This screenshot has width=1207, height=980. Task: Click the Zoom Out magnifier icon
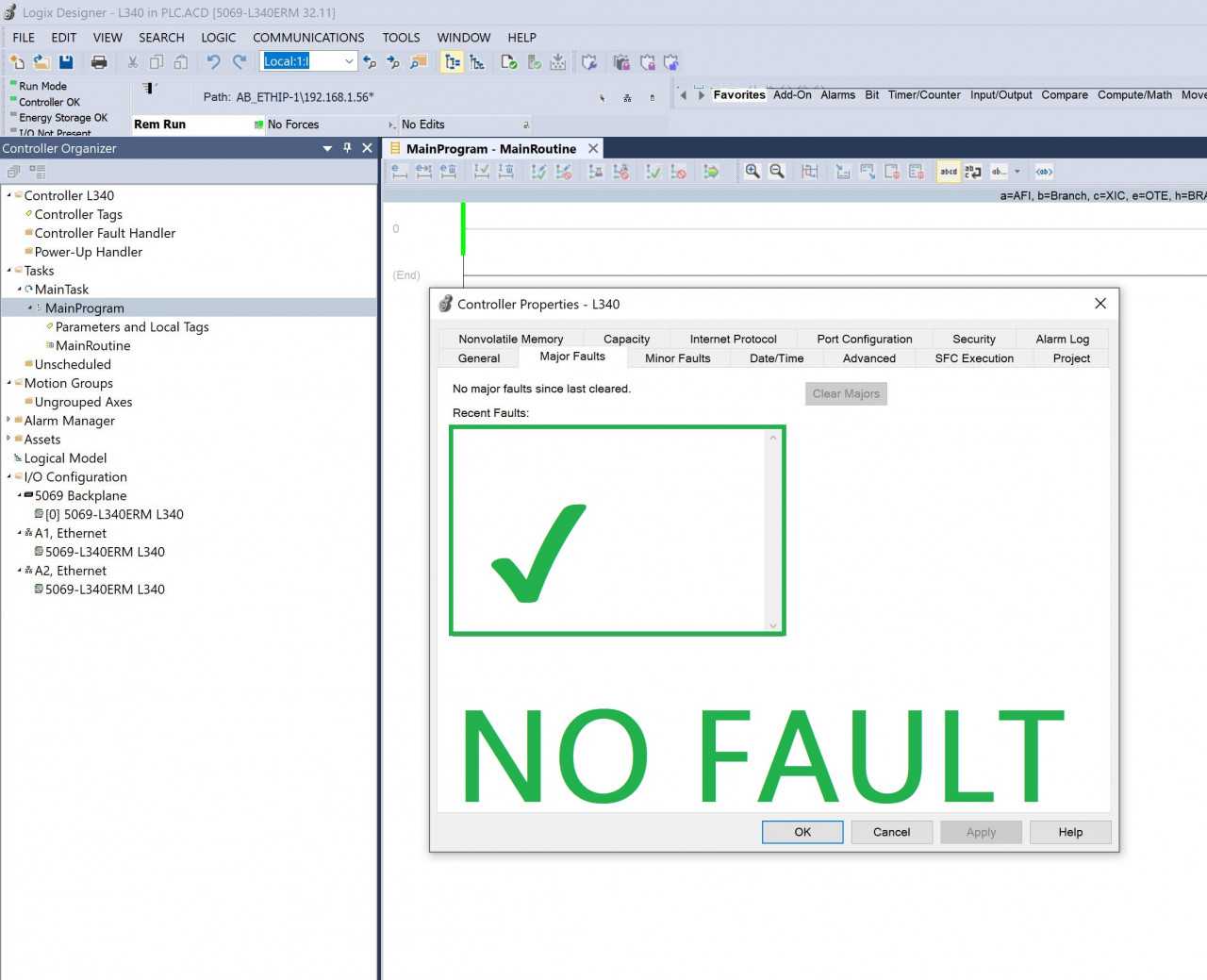point(777,172)
